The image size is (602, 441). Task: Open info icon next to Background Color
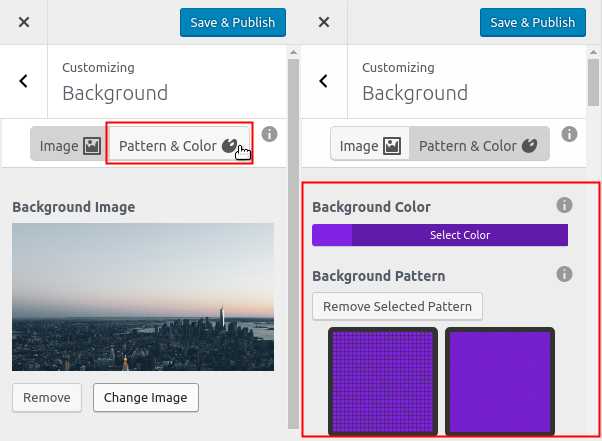564,206
